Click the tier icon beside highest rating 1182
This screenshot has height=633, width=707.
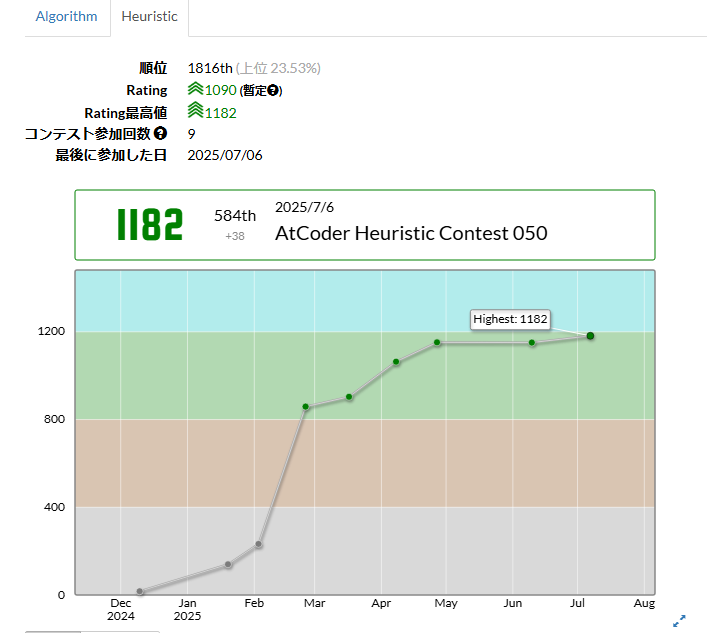point(195,110)
